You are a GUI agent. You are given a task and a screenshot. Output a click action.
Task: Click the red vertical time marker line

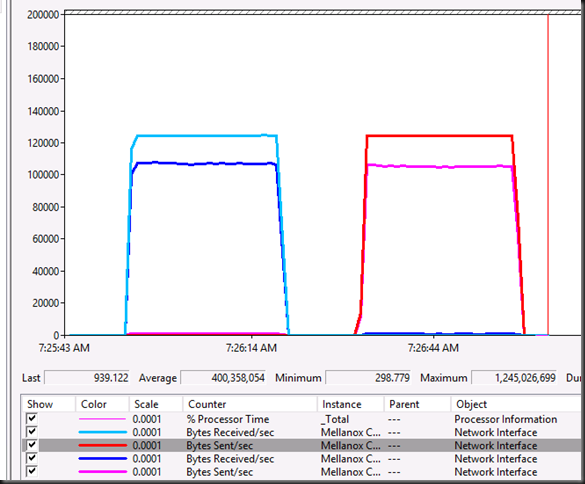[548, 175]
